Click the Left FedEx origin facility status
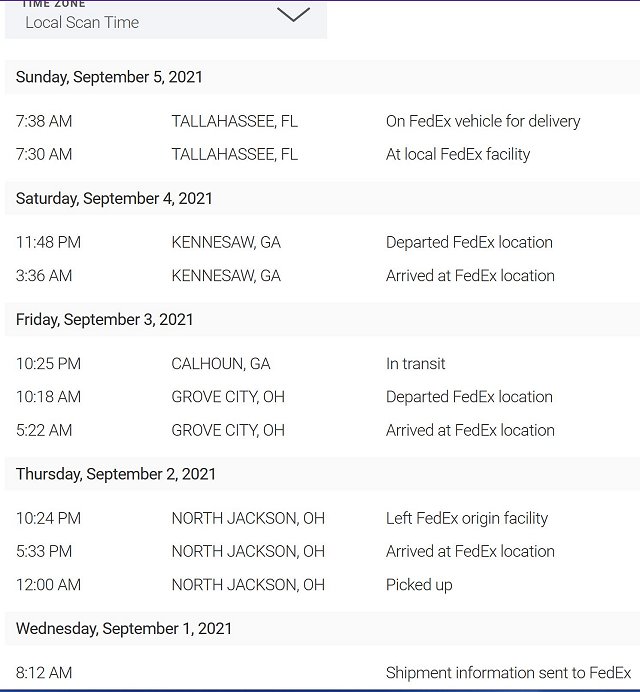Viewport: 640px width, 692px height. [x=467, y=518]
